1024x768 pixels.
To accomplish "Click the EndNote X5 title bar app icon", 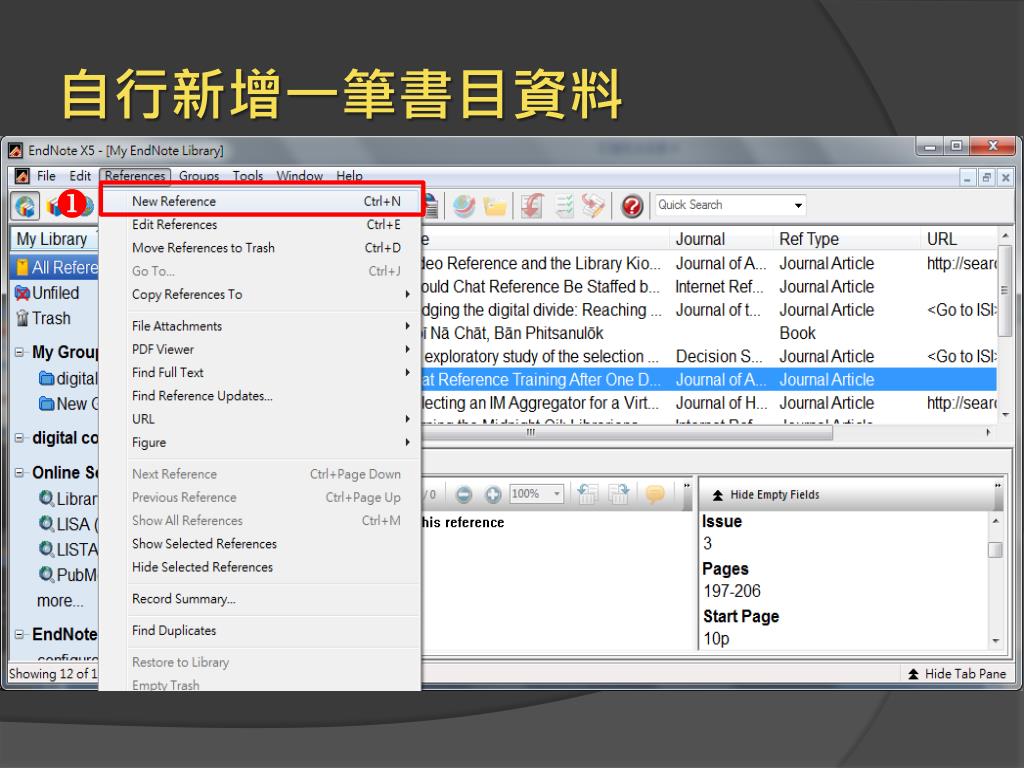I will [16, 151].
